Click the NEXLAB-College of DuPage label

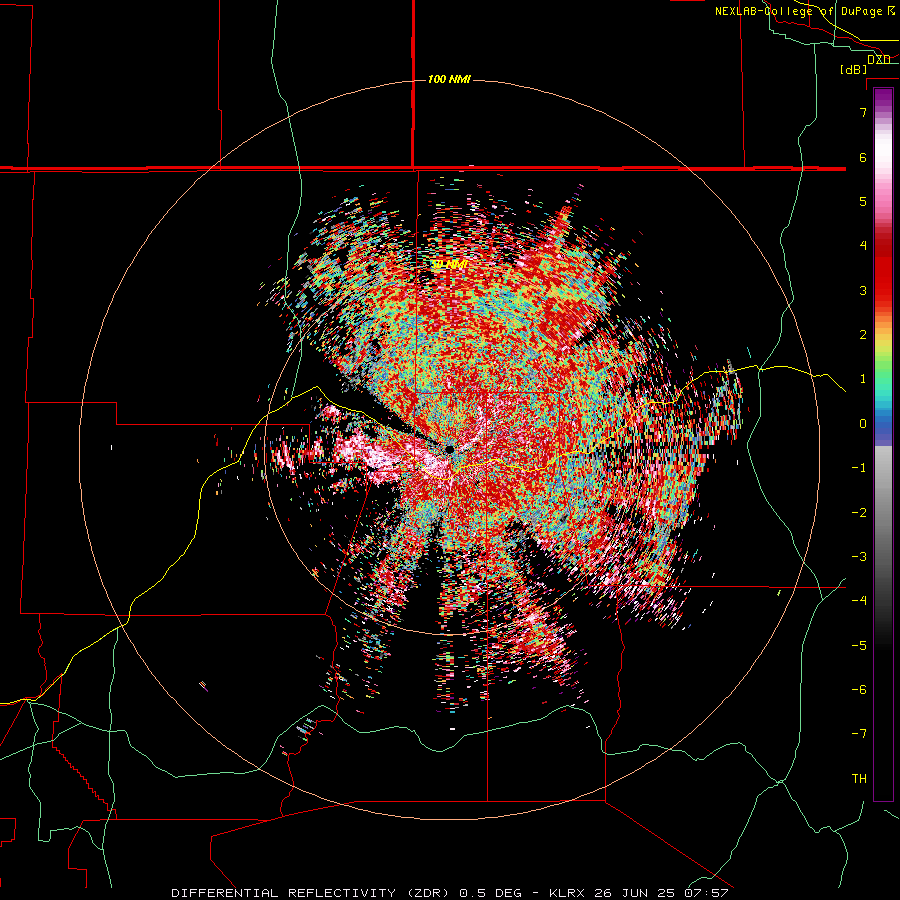click(804, 11)
